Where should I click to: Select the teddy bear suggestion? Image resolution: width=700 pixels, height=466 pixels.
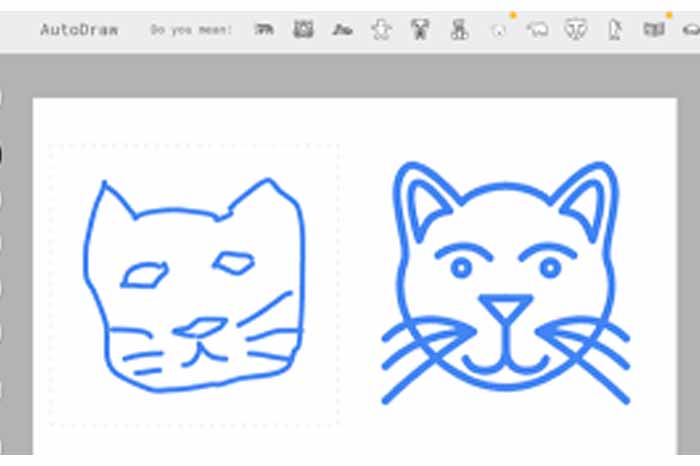[x=459, y=30]
